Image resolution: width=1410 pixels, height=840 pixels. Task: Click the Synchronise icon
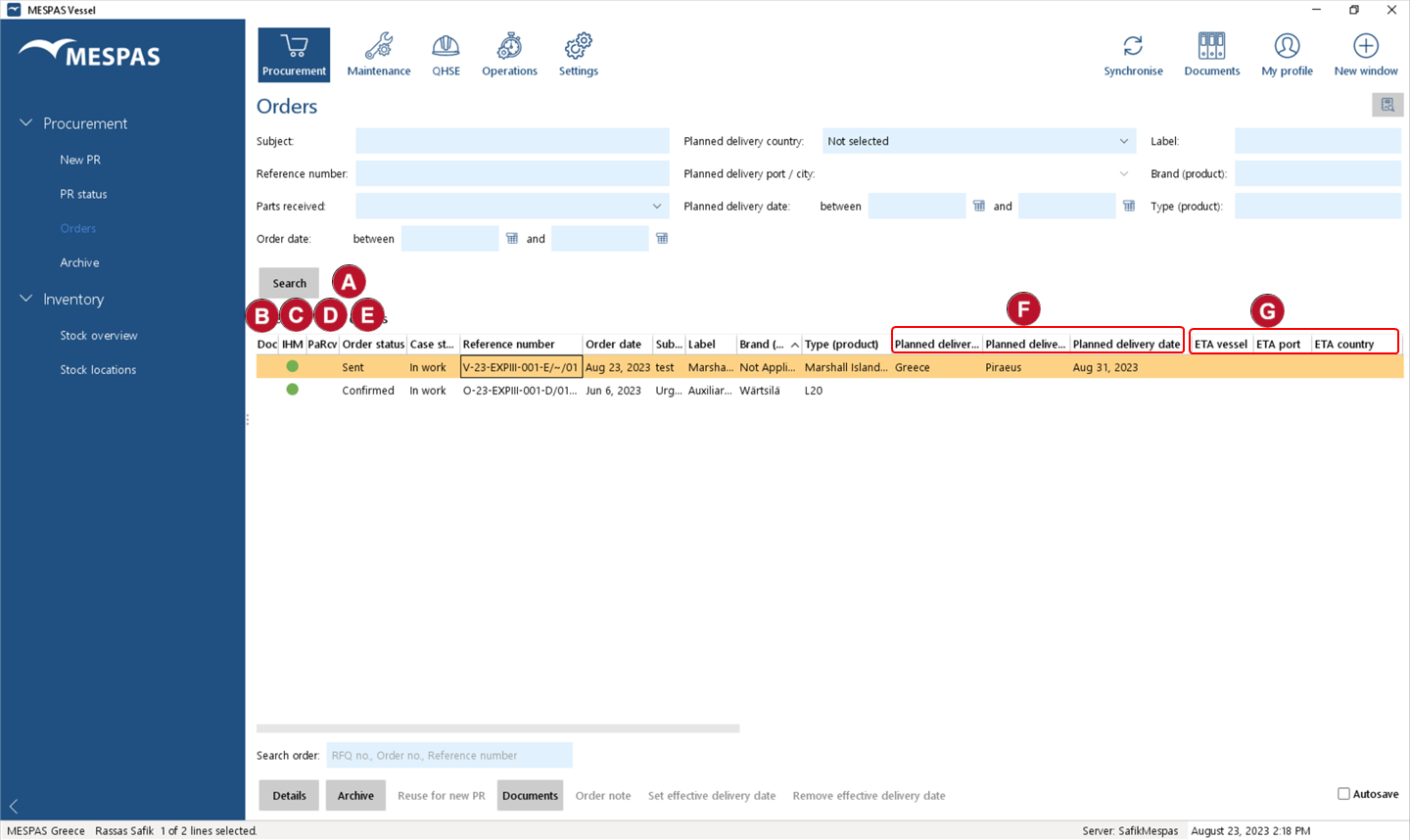click(x=1133, y=46)
